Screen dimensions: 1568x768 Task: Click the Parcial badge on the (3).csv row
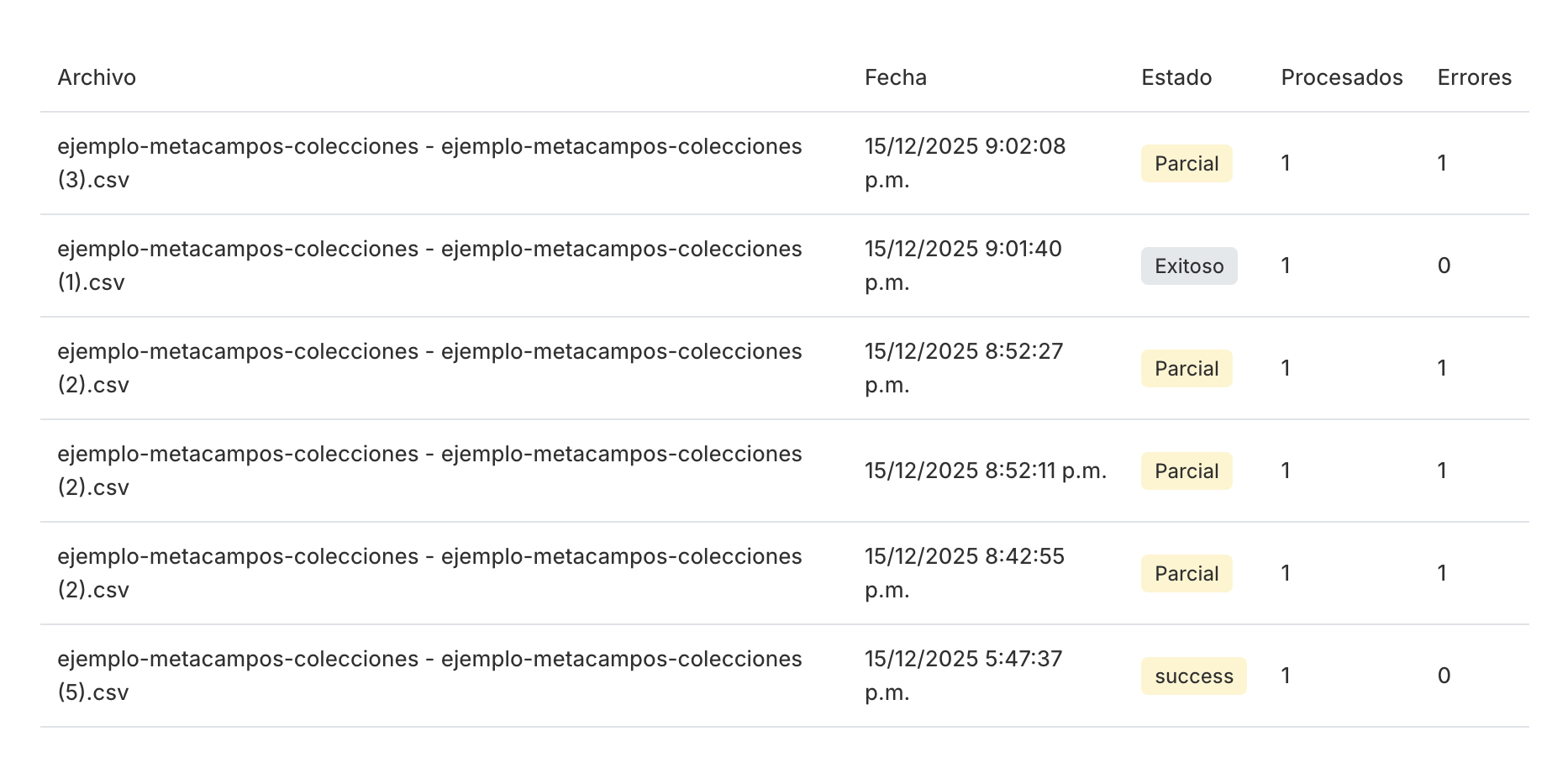click(x=1186, y=163)
